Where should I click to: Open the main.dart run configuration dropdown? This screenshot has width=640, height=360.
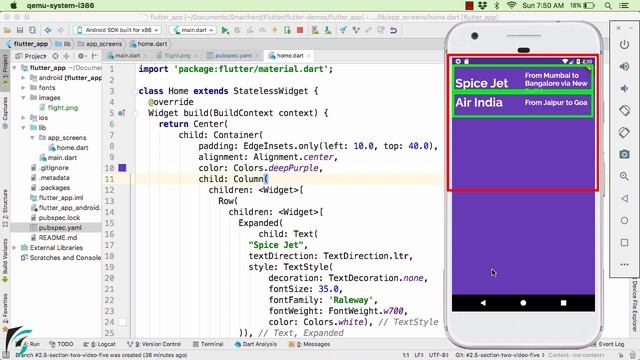tap(193, 30)
